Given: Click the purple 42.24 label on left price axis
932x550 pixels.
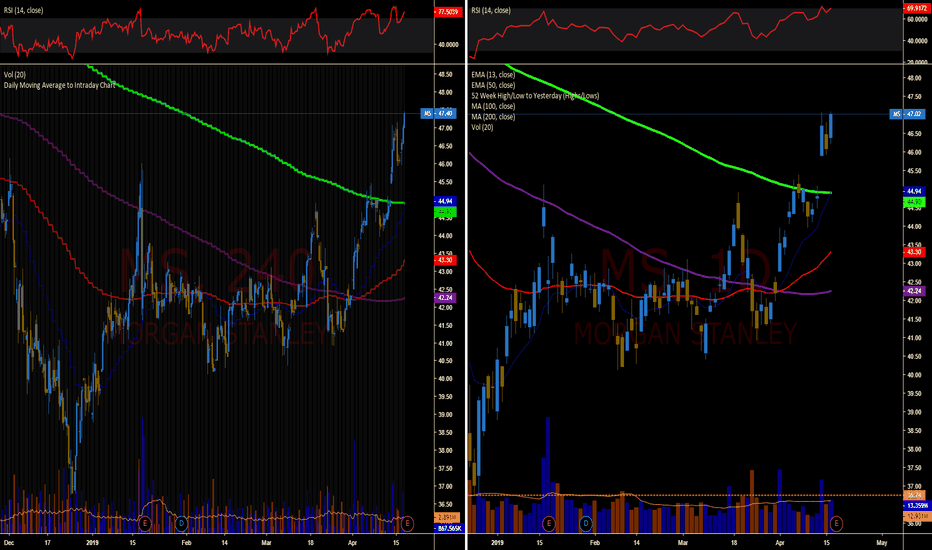Looking at the screenshot, I should (445, 297).
